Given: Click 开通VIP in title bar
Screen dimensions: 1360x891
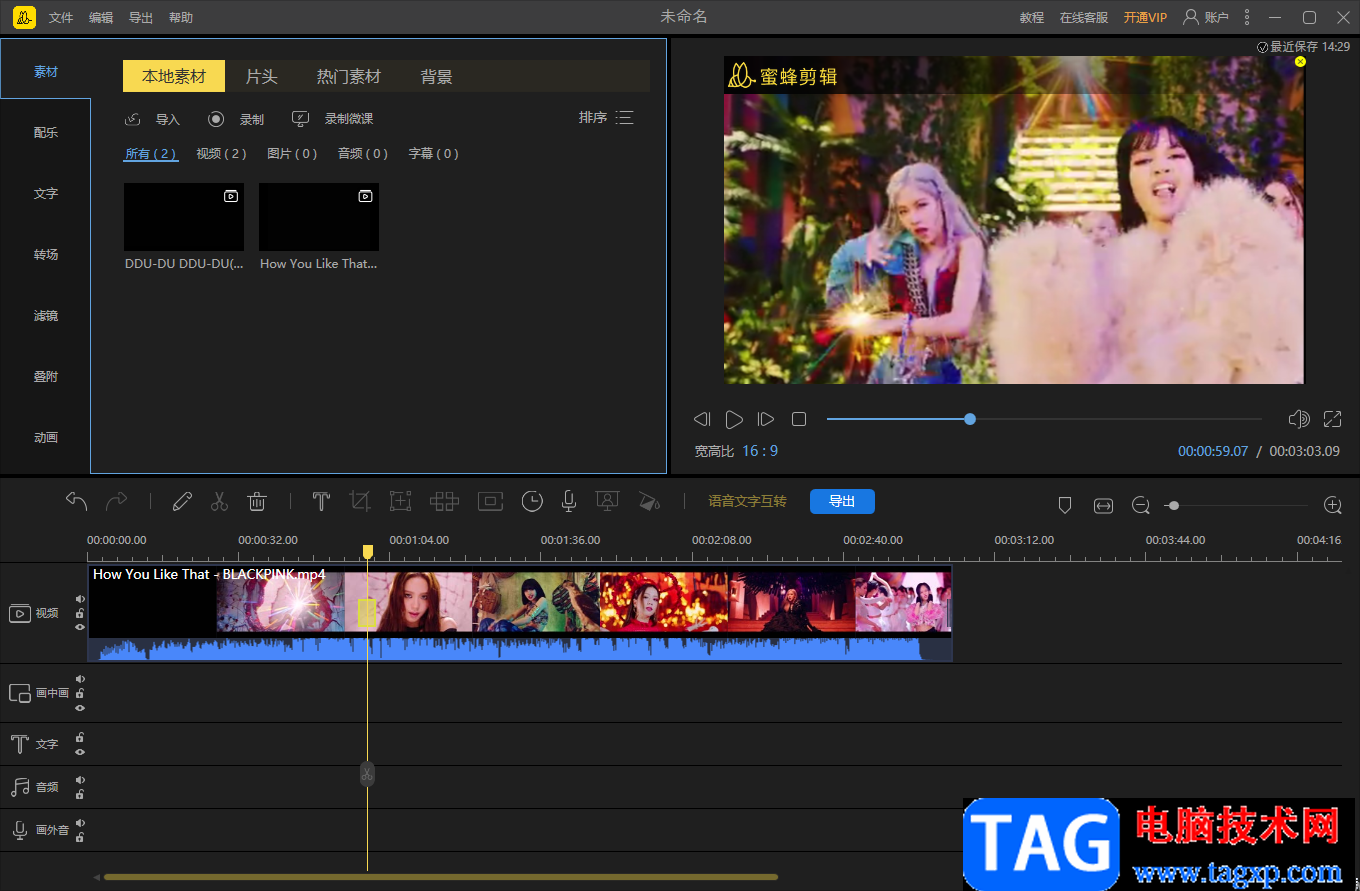Looking at the screenshot, I should [1145, 18].
